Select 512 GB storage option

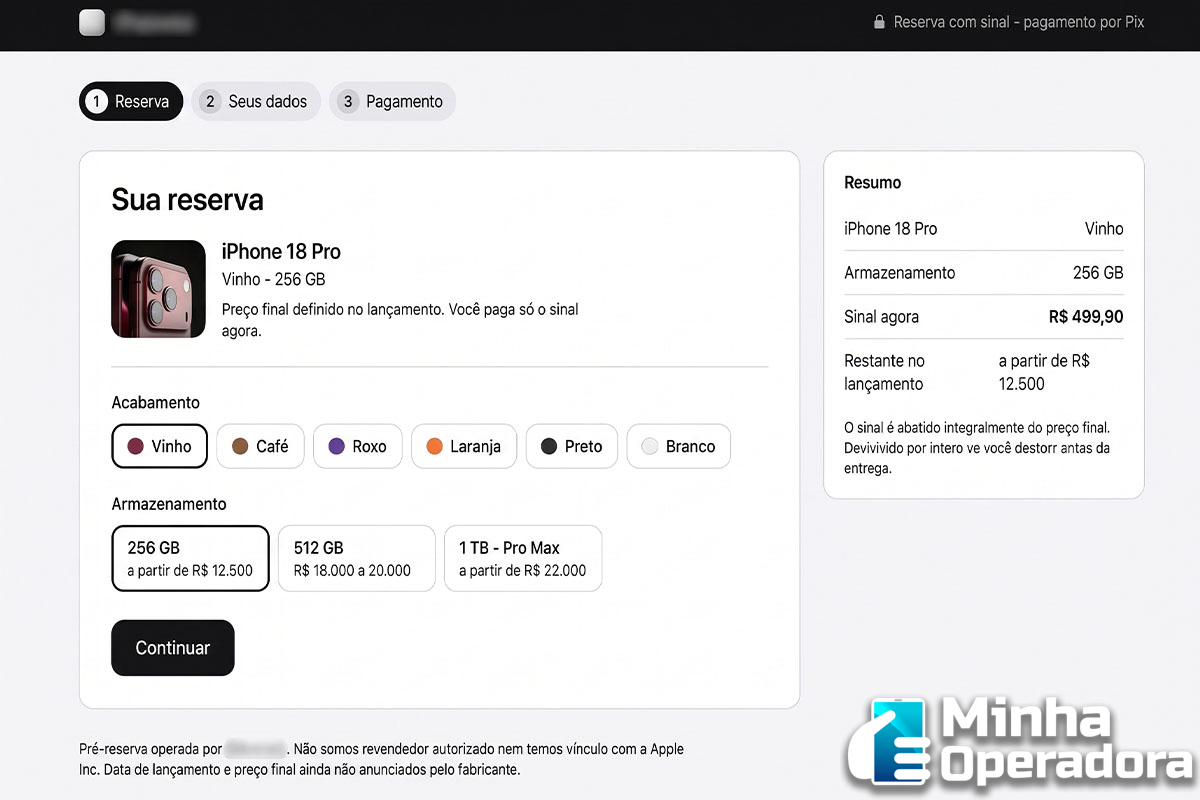[356, 558]
